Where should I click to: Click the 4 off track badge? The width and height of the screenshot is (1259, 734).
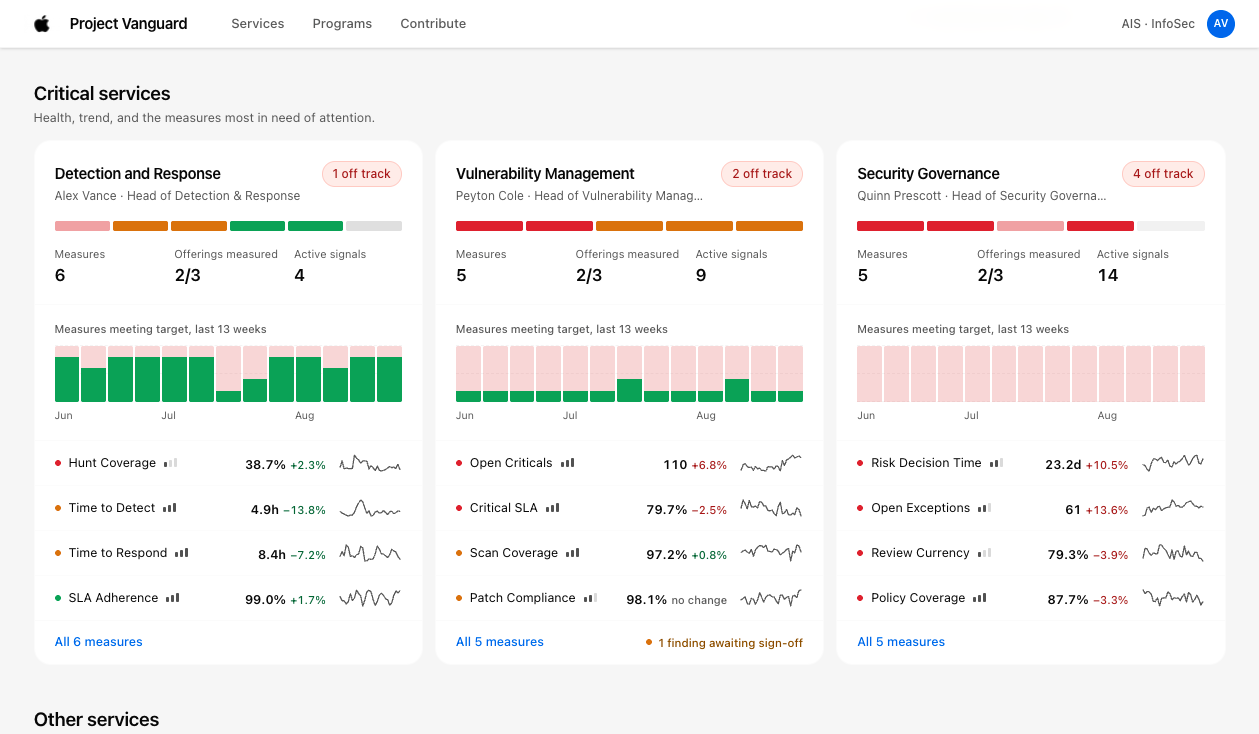[1164, 174]
